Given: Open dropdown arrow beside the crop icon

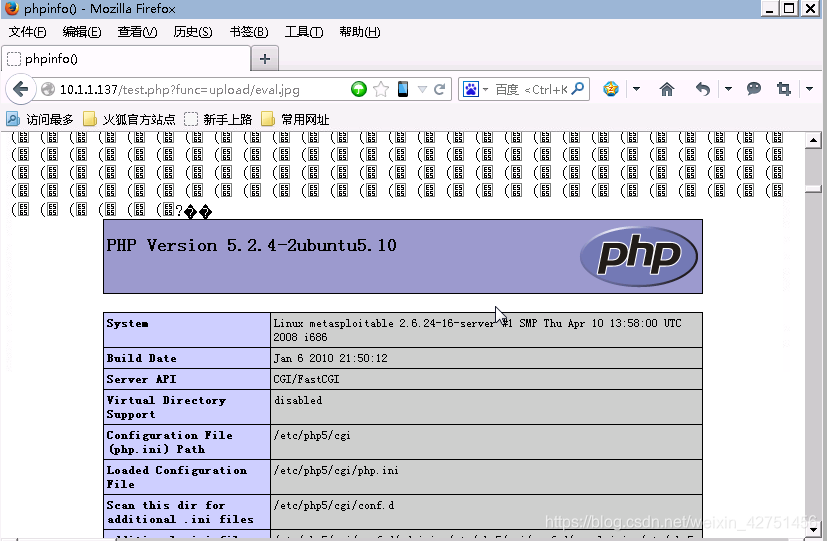Looking at the screenshot, I should pyautogui.click(x=809, y=89).
